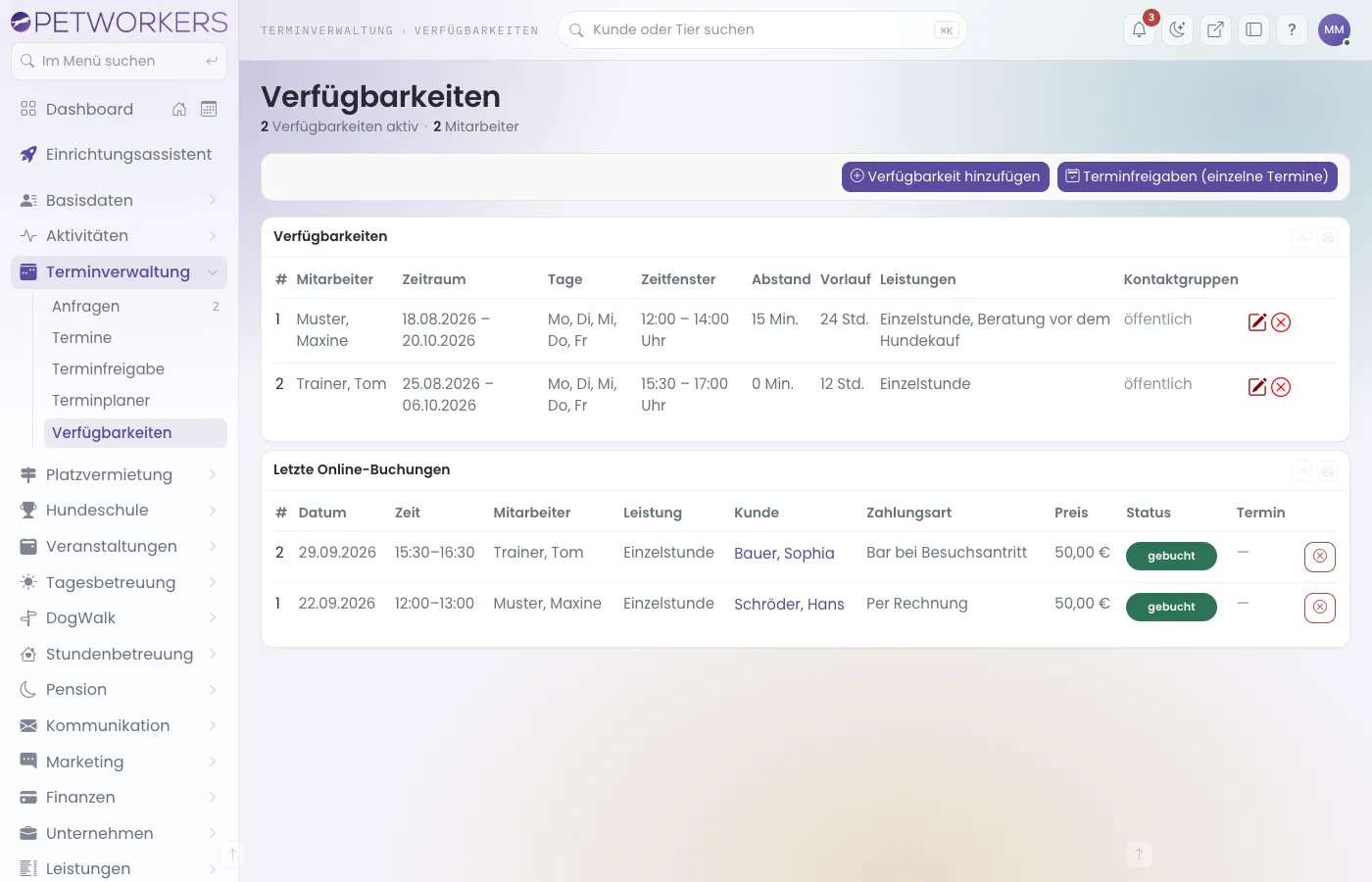Open Termine submenu item

(135, 337)
